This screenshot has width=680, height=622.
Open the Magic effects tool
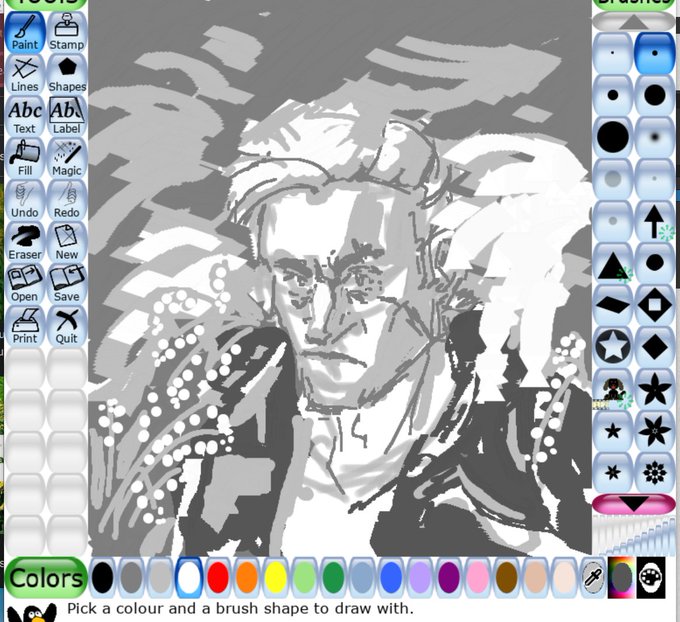pyautogui.click(x=67, y=158)
